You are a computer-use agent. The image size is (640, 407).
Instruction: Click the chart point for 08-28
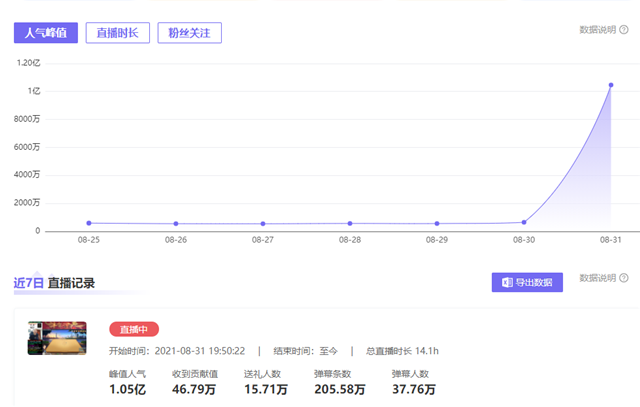tap(350, 223)
